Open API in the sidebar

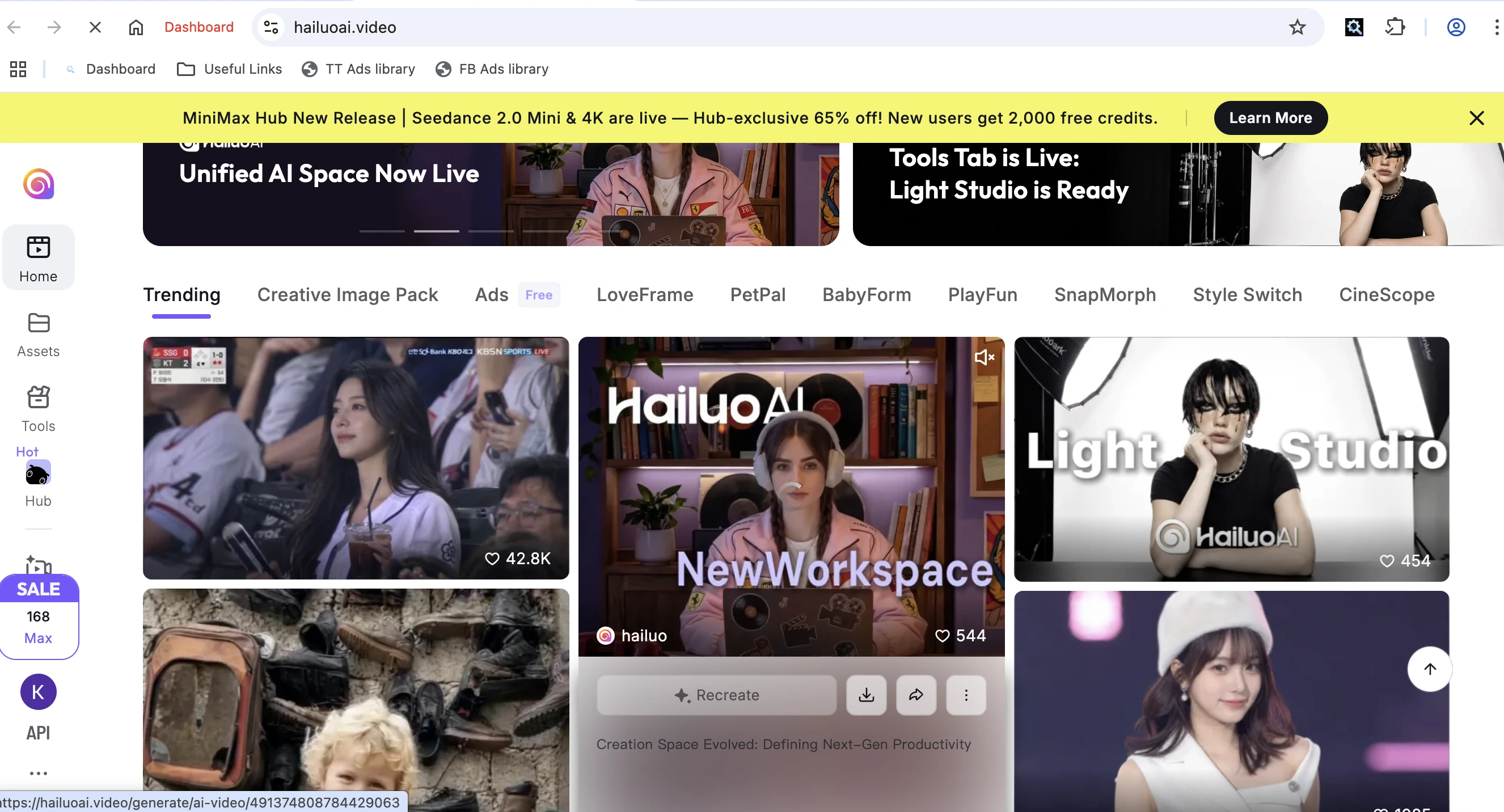click(39, 733)
